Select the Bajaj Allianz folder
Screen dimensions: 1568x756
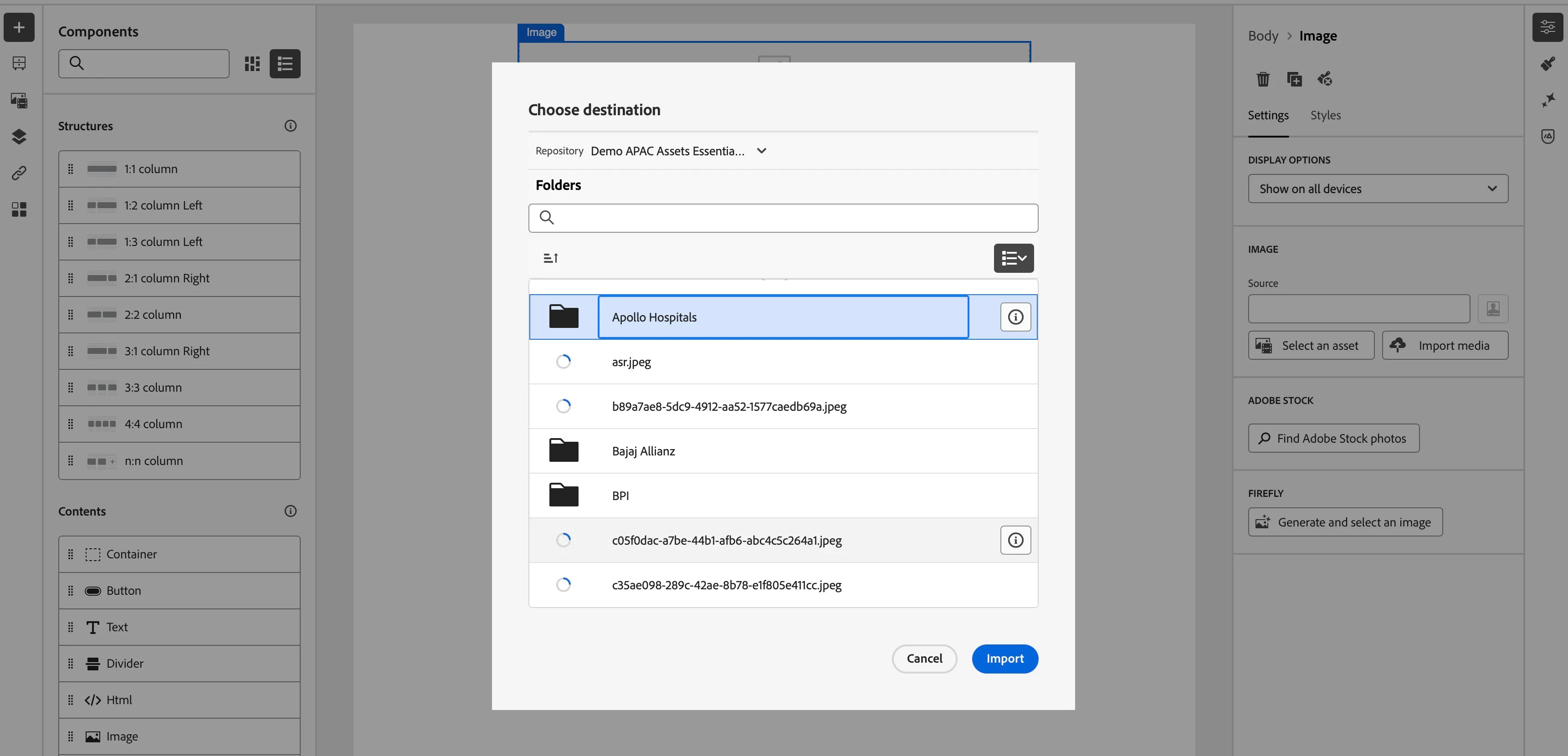tap(784, 451)
